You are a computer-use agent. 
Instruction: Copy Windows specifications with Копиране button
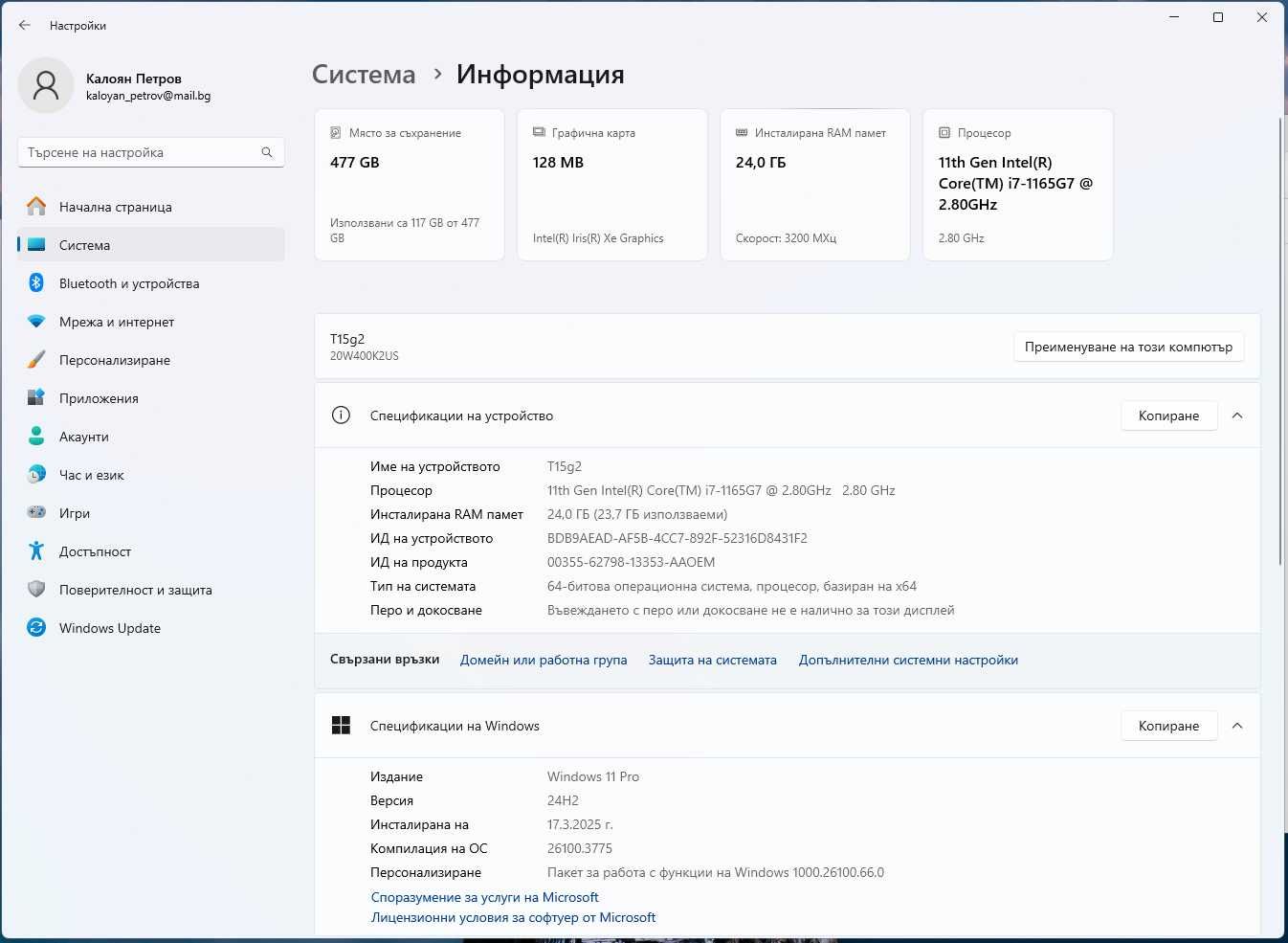(x=1168, y=726)
